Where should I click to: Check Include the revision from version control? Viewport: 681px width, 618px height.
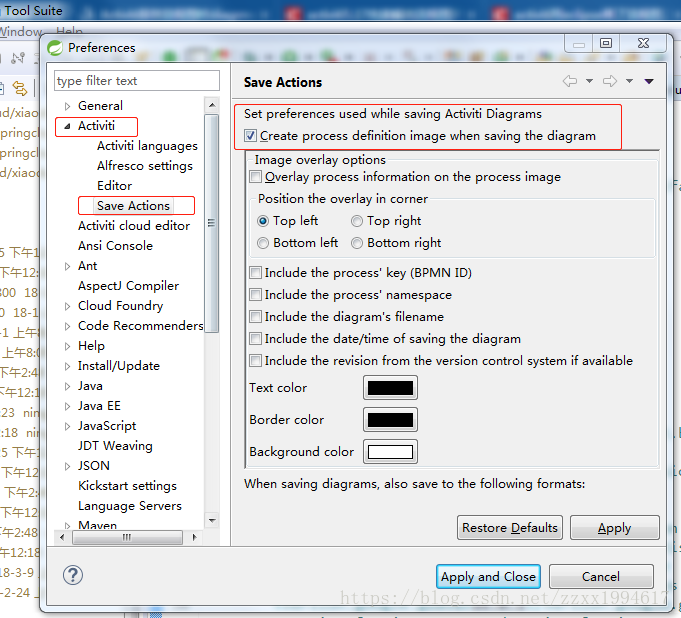click(255, 360)
